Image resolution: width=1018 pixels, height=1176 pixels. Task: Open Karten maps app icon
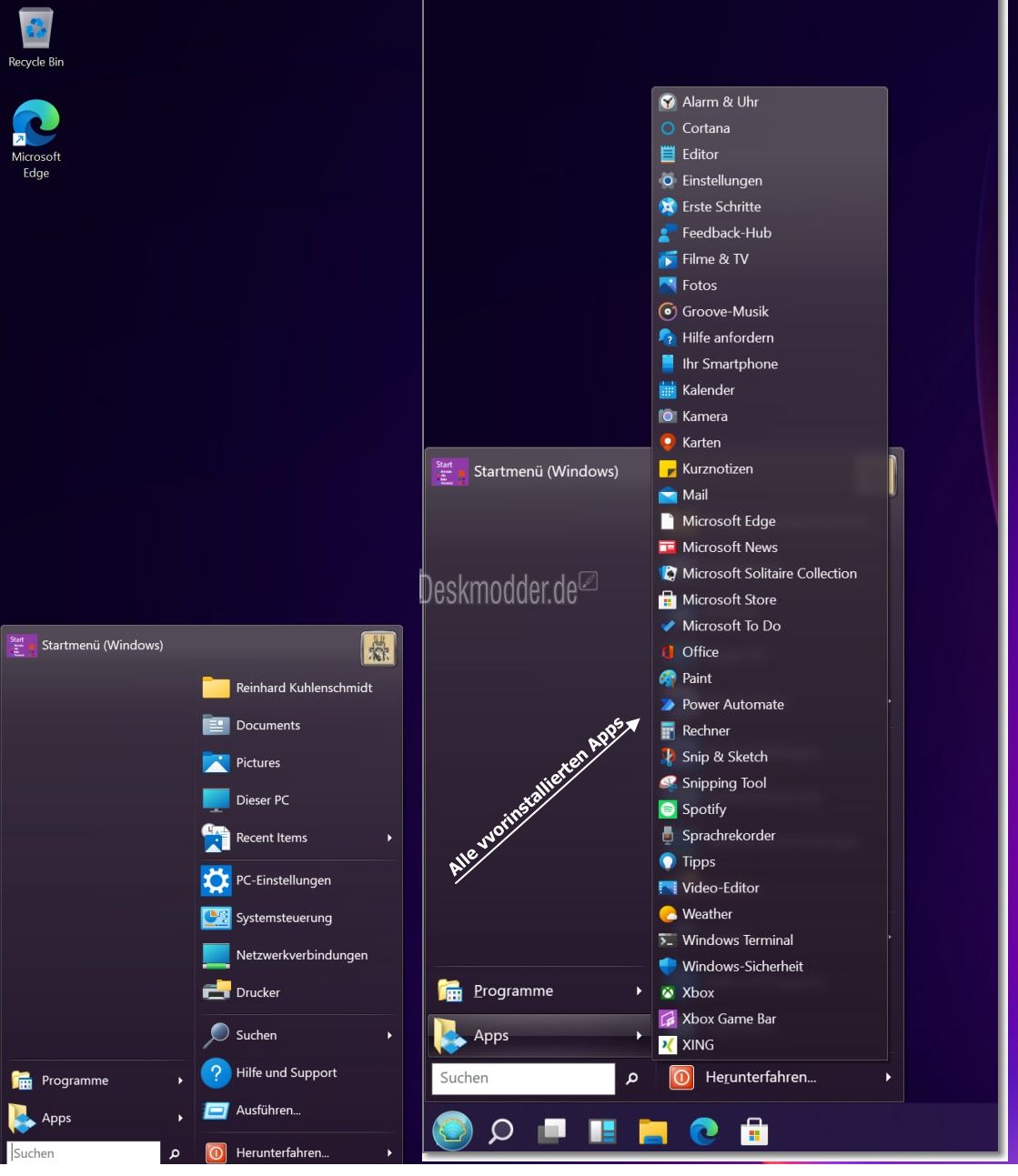click(x=668, y=443)
